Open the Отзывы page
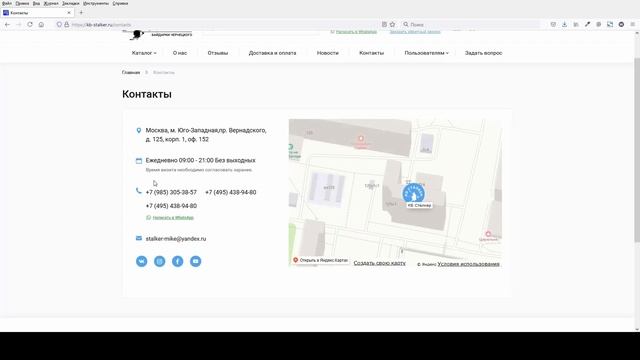This screenshot has height=360, width=640. (x=218, y=53)
